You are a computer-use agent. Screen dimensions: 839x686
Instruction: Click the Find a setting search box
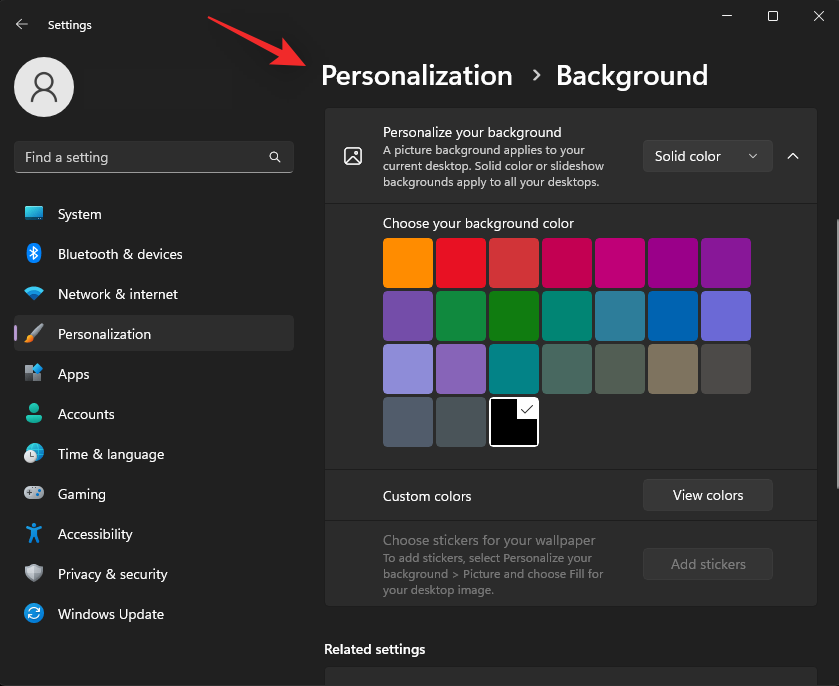[153, 157]
